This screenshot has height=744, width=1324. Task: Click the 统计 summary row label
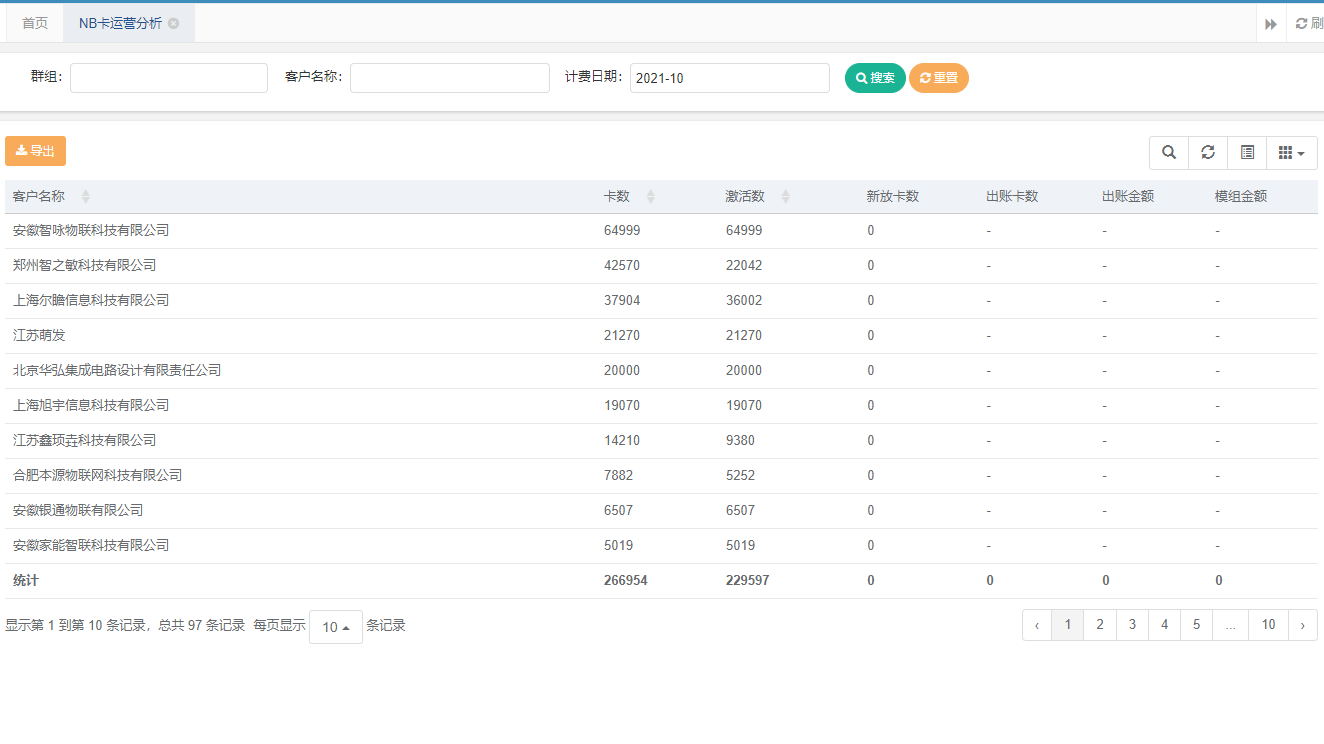coord(26,581)
